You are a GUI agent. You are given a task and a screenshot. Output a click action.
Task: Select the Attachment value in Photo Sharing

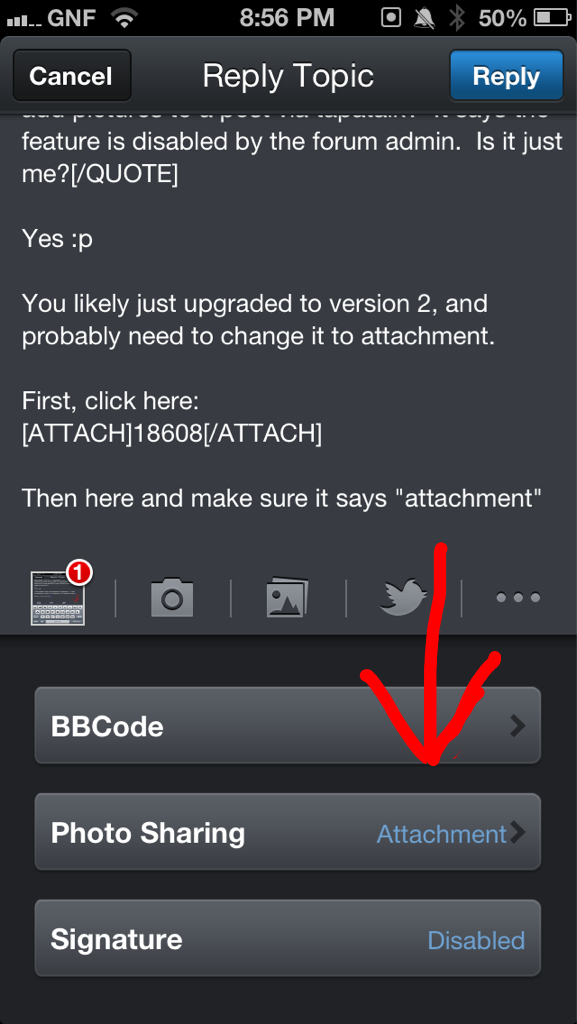coord(442,833)
